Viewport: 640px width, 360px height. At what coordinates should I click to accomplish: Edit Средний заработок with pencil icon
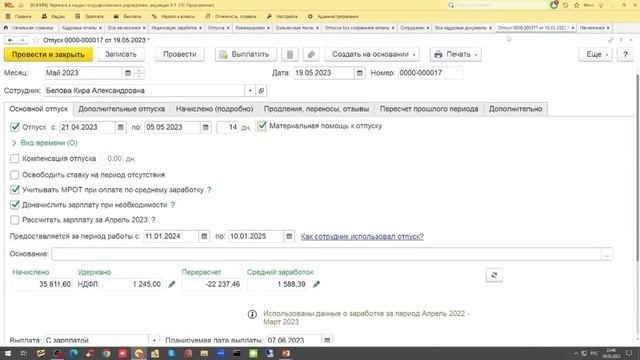coord(316,284)
